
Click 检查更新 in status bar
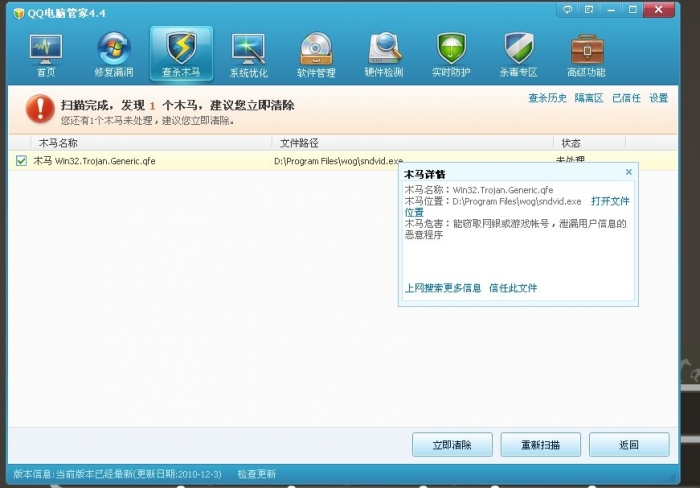[257, 474]
